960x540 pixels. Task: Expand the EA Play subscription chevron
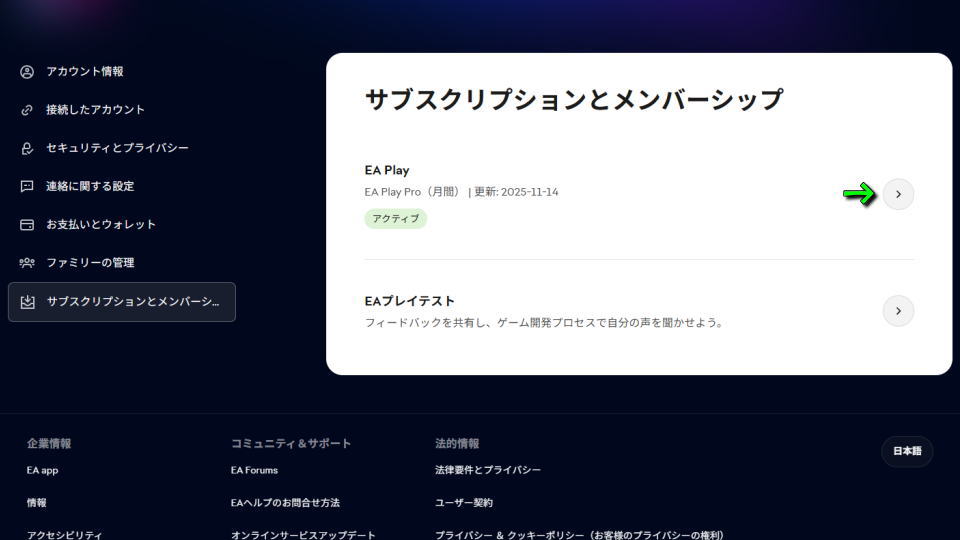pyautogui.click(x=898, y=194)
